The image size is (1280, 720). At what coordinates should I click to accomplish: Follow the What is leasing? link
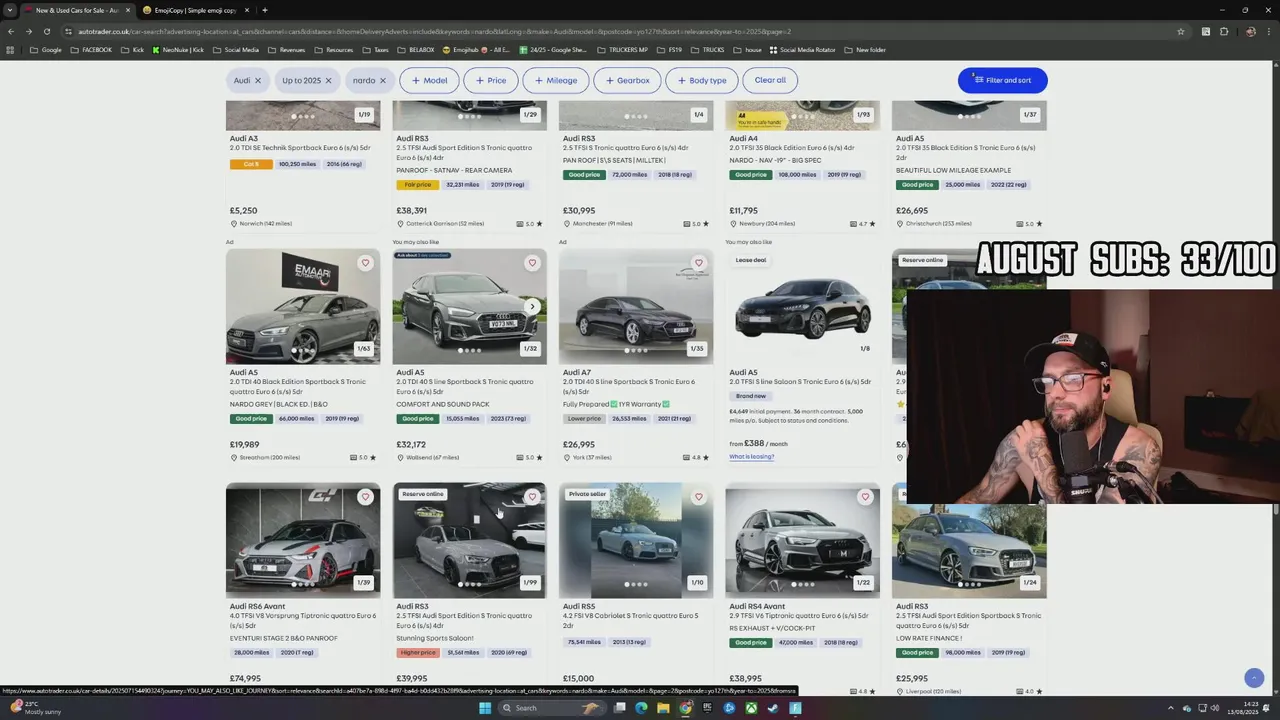(752, 457)
